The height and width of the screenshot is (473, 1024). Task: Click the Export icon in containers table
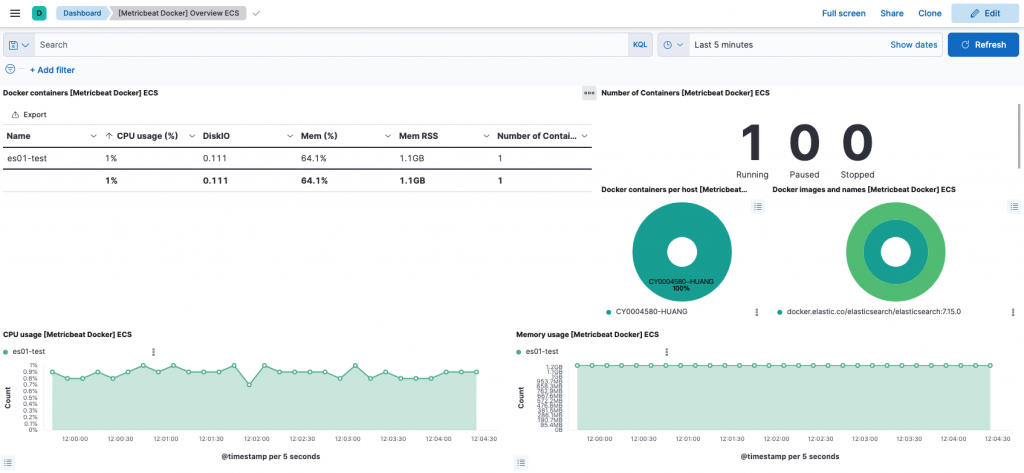click(x=16, y=114)
